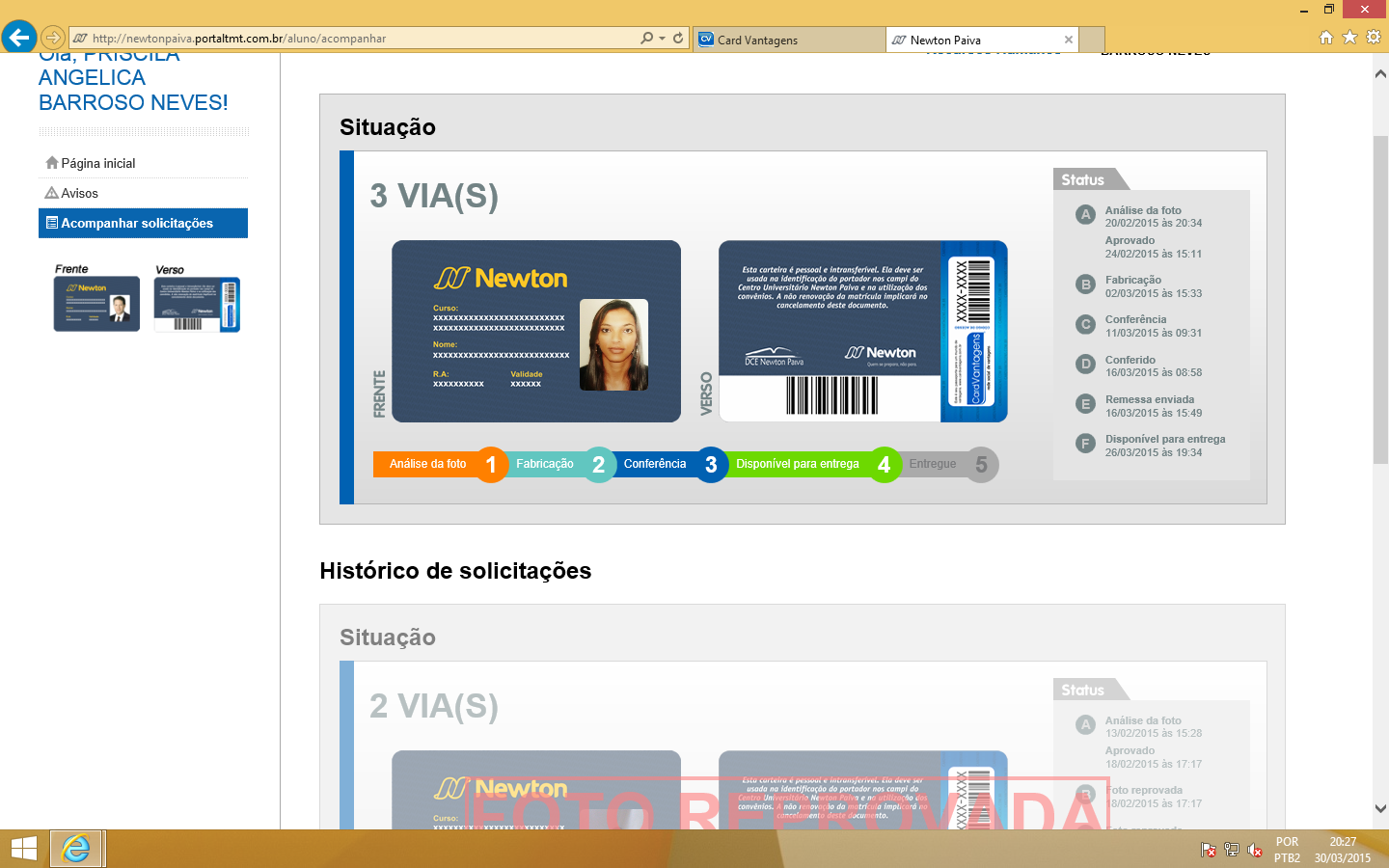Click the search magnifier in address bar
This screenshot has height=868, width=1389.
(x=646, y=38)
